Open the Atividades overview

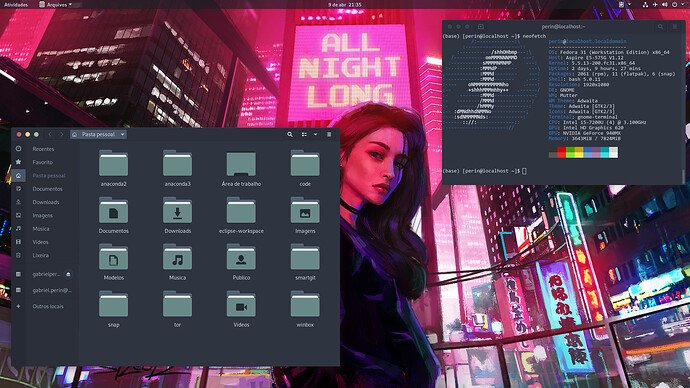pyautogui.click(x=16, y=4)
